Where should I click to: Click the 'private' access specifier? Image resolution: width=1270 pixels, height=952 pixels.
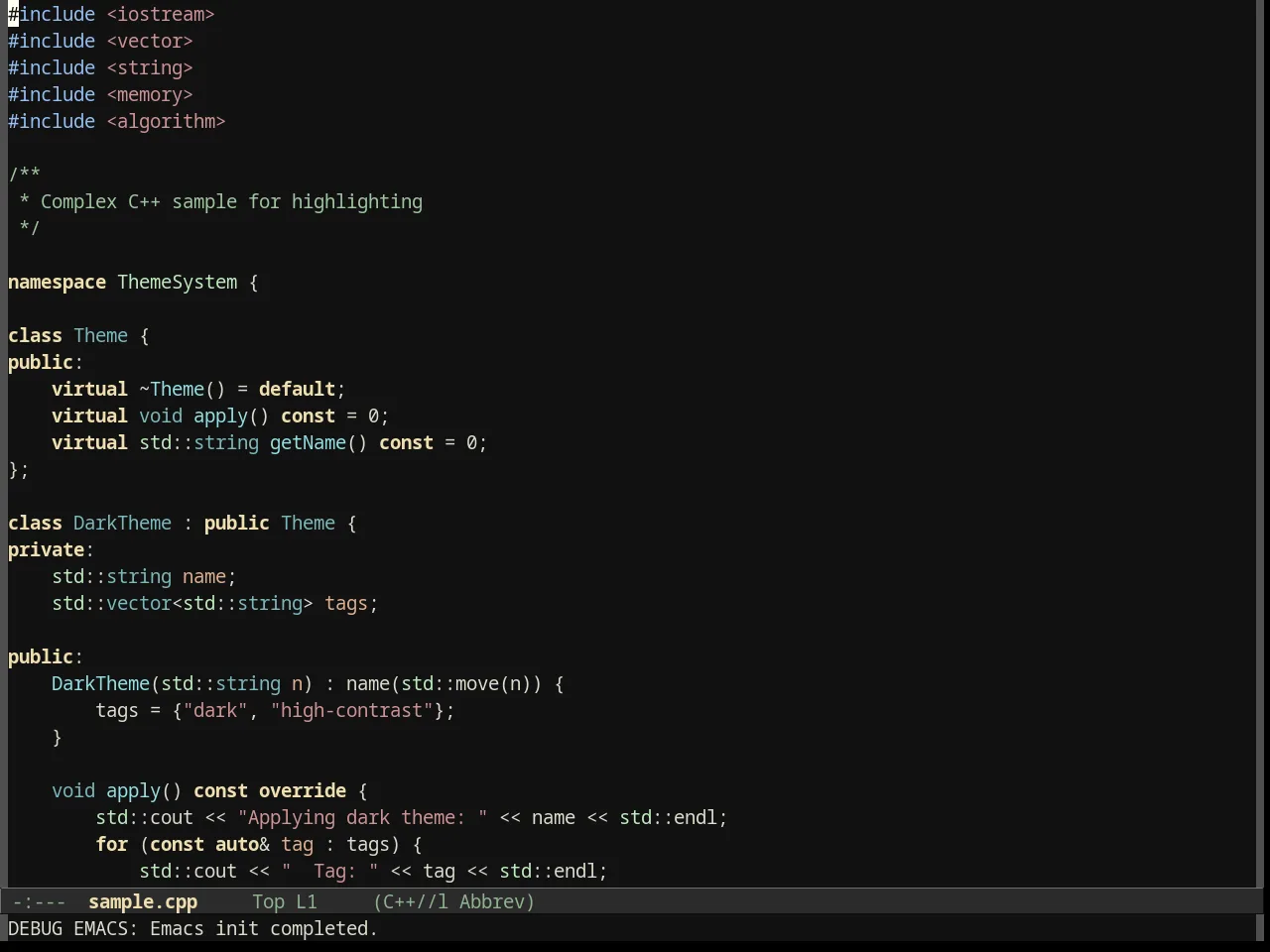tap(46, 549)
